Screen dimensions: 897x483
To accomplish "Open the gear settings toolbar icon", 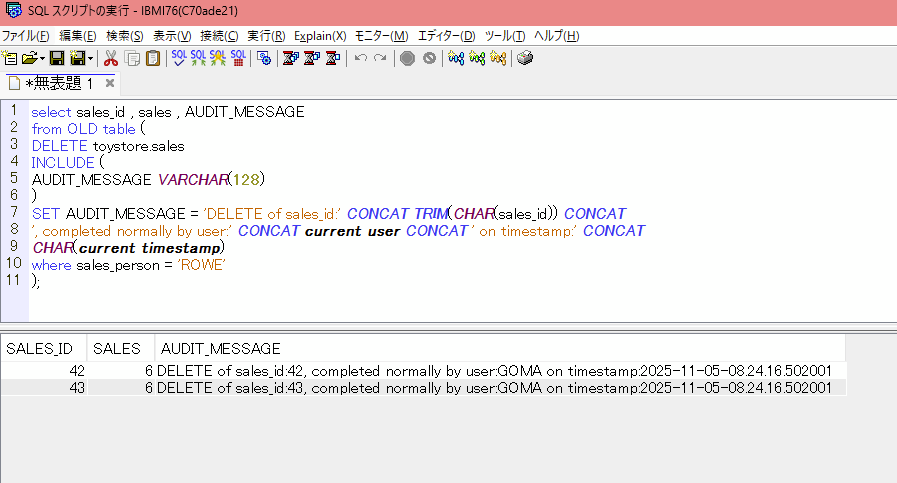I will (x=264, y=58).
